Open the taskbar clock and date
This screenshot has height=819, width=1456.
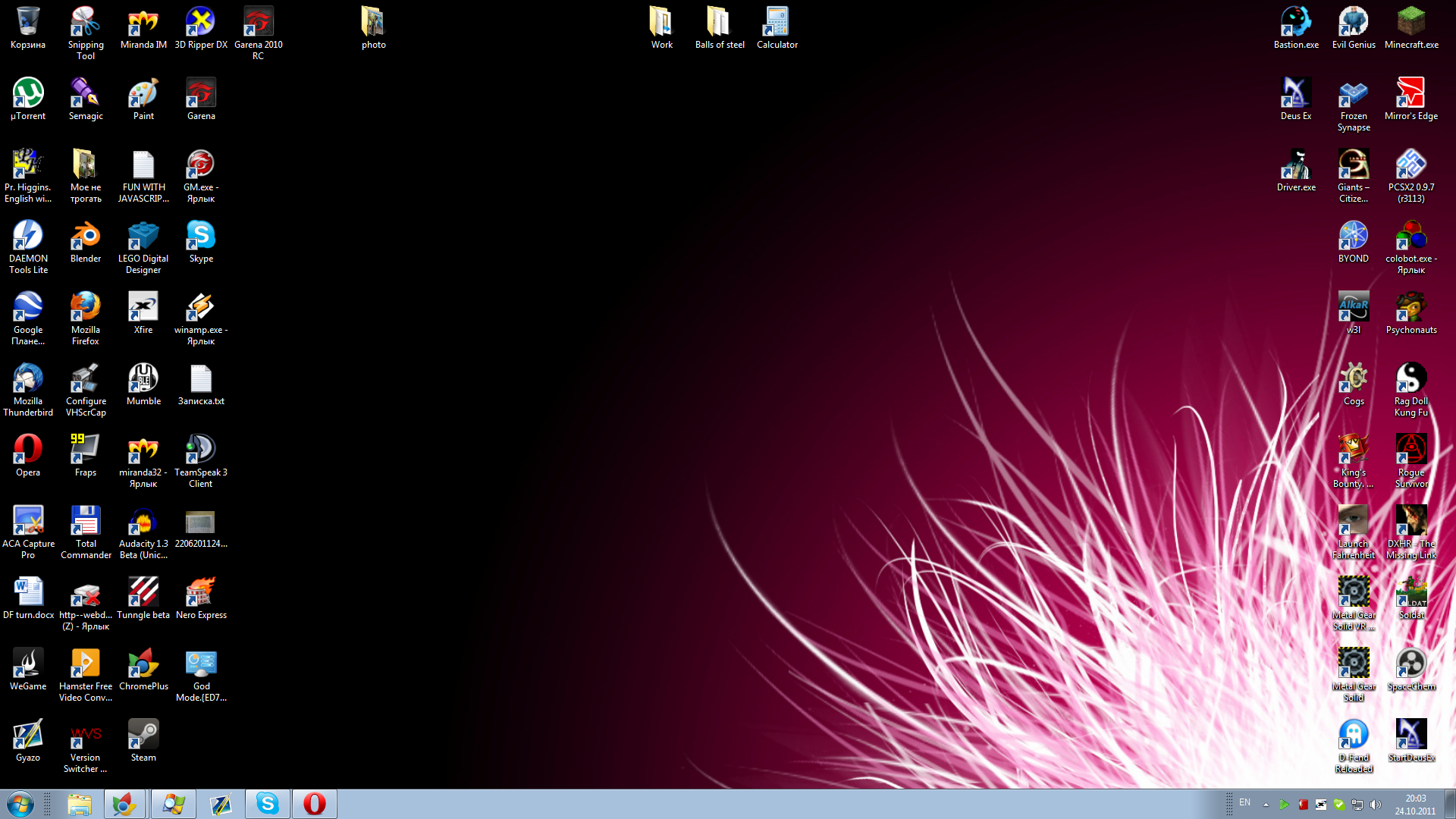[1415, 805]
